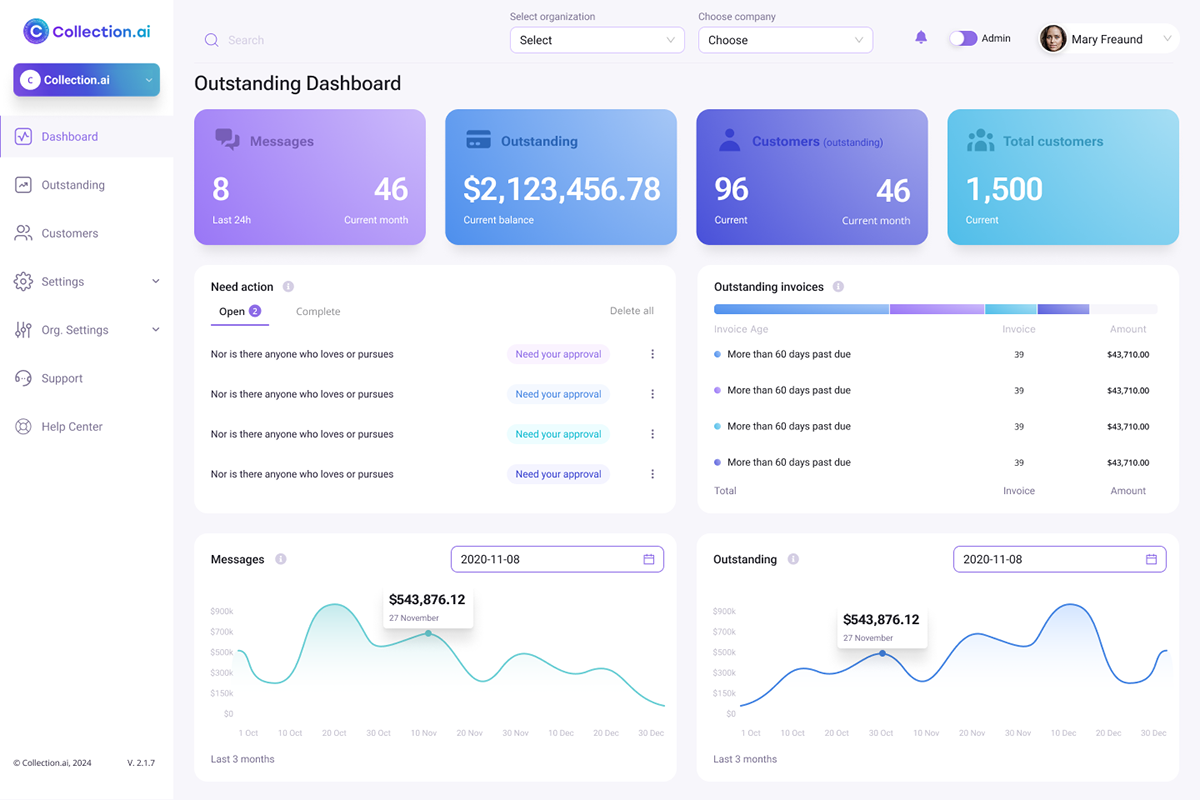This screenshot has height=800, width=1200.
Task: Click info icon beside Outstanding invoices
Action: point(838,287)
